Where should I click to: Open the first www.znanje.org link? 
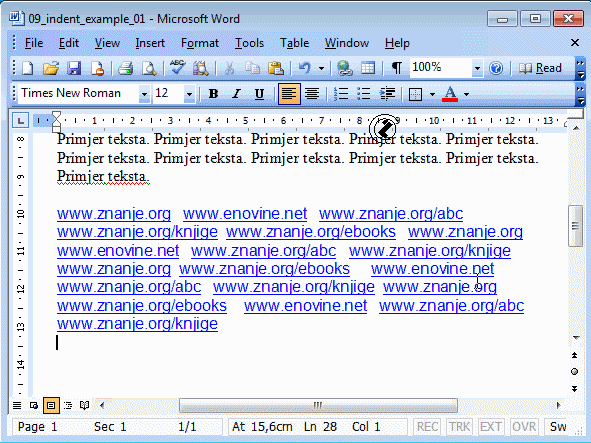point(114,214)
